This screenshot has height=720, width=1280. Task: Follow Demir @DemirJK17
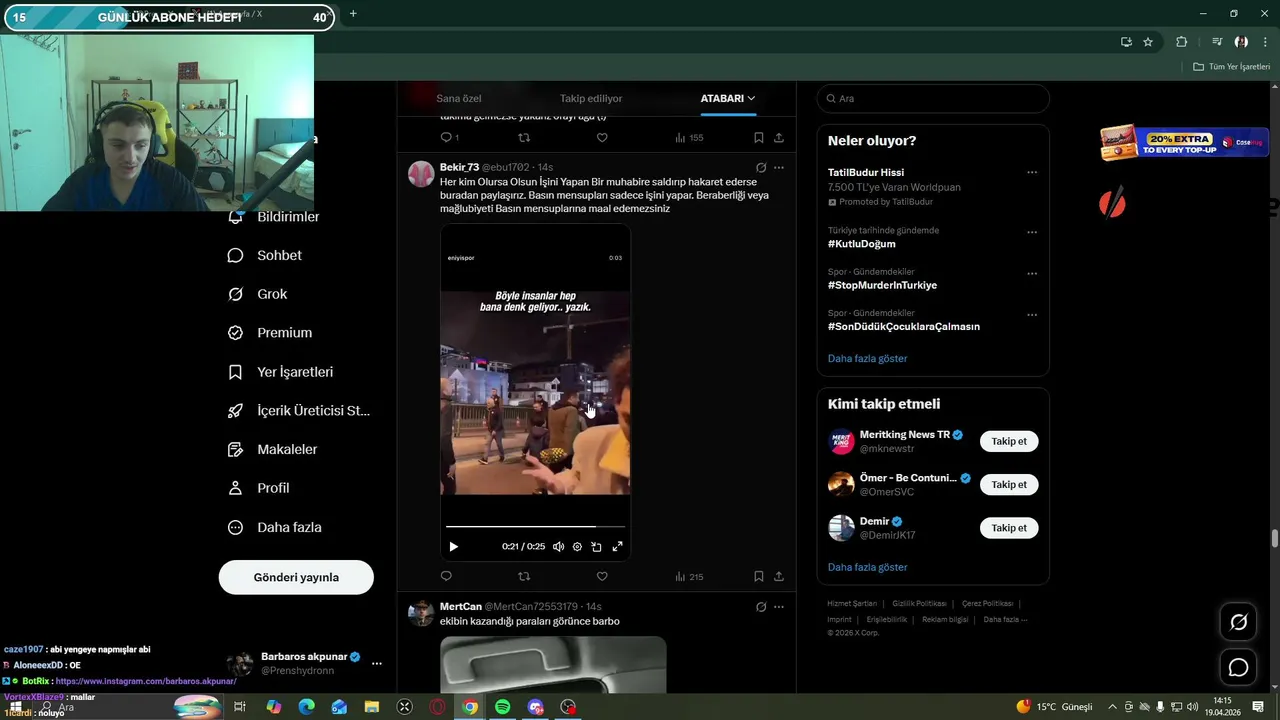point(1009,527)
